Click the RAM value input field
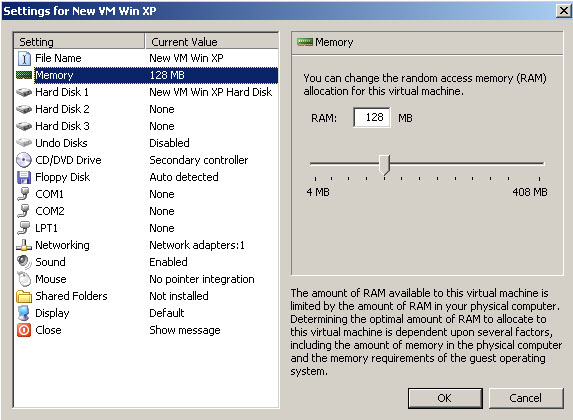This screenshot has width=573, height=420. 372,117
